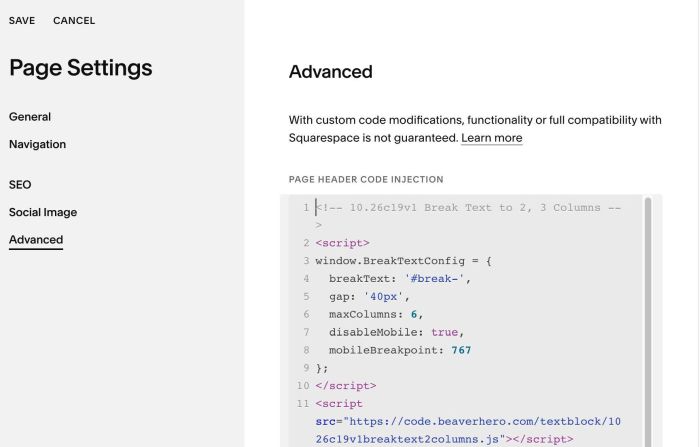Open the Social Image section
The height and width of the screenshot is (447, 700).
click(x=43, y=212)
